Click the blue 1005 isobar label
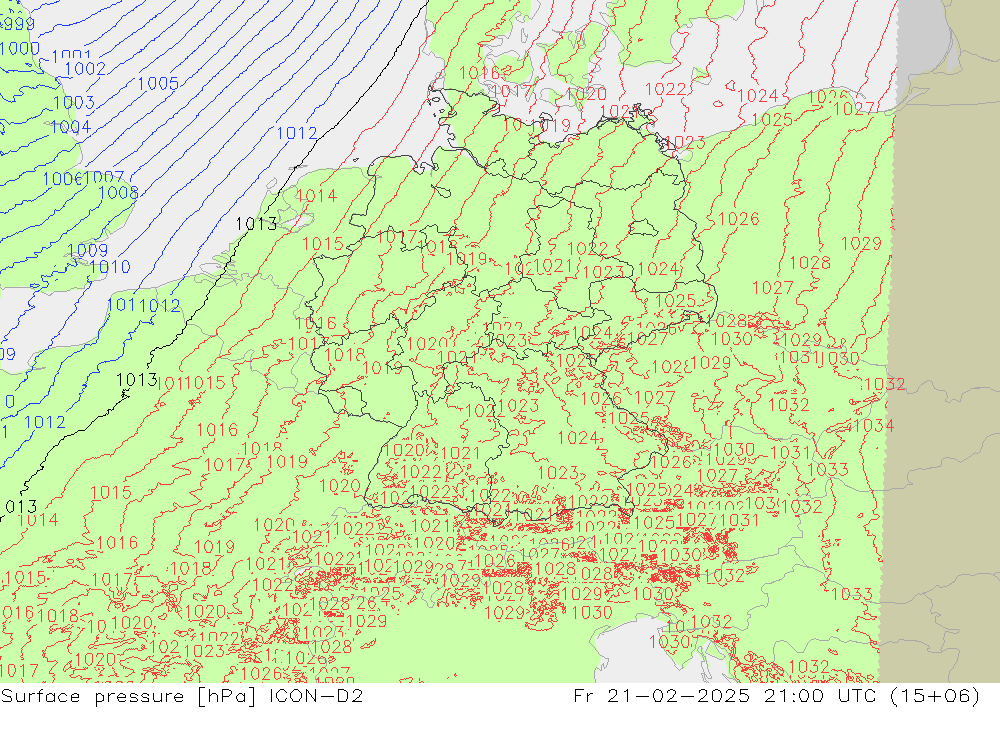Viewport: 1000px width, 733px height. 158,84
